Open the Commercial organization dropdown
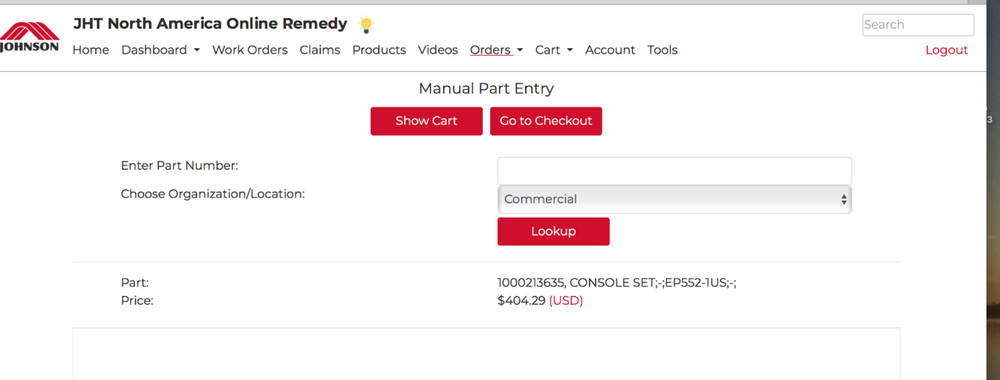This screenshot has height=380, width=1000. click(674, 199)
